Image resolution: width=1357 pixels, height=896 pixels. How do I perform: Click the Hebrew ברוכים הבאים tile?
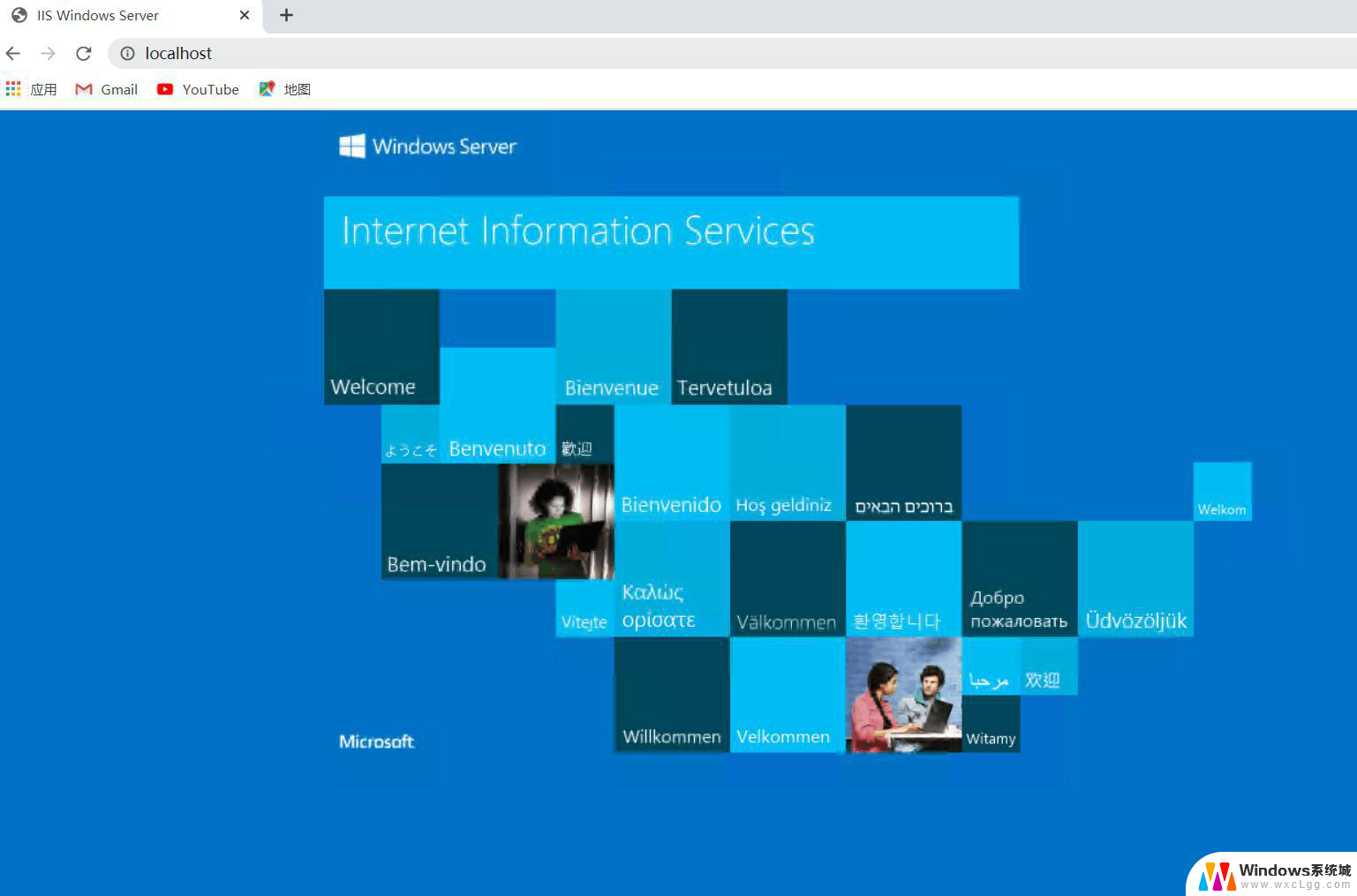click(x=903, y=463)
